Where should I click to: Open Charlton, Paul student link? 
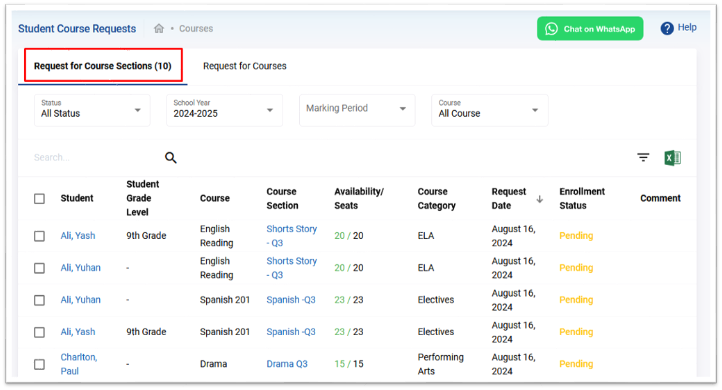point(79,364)
